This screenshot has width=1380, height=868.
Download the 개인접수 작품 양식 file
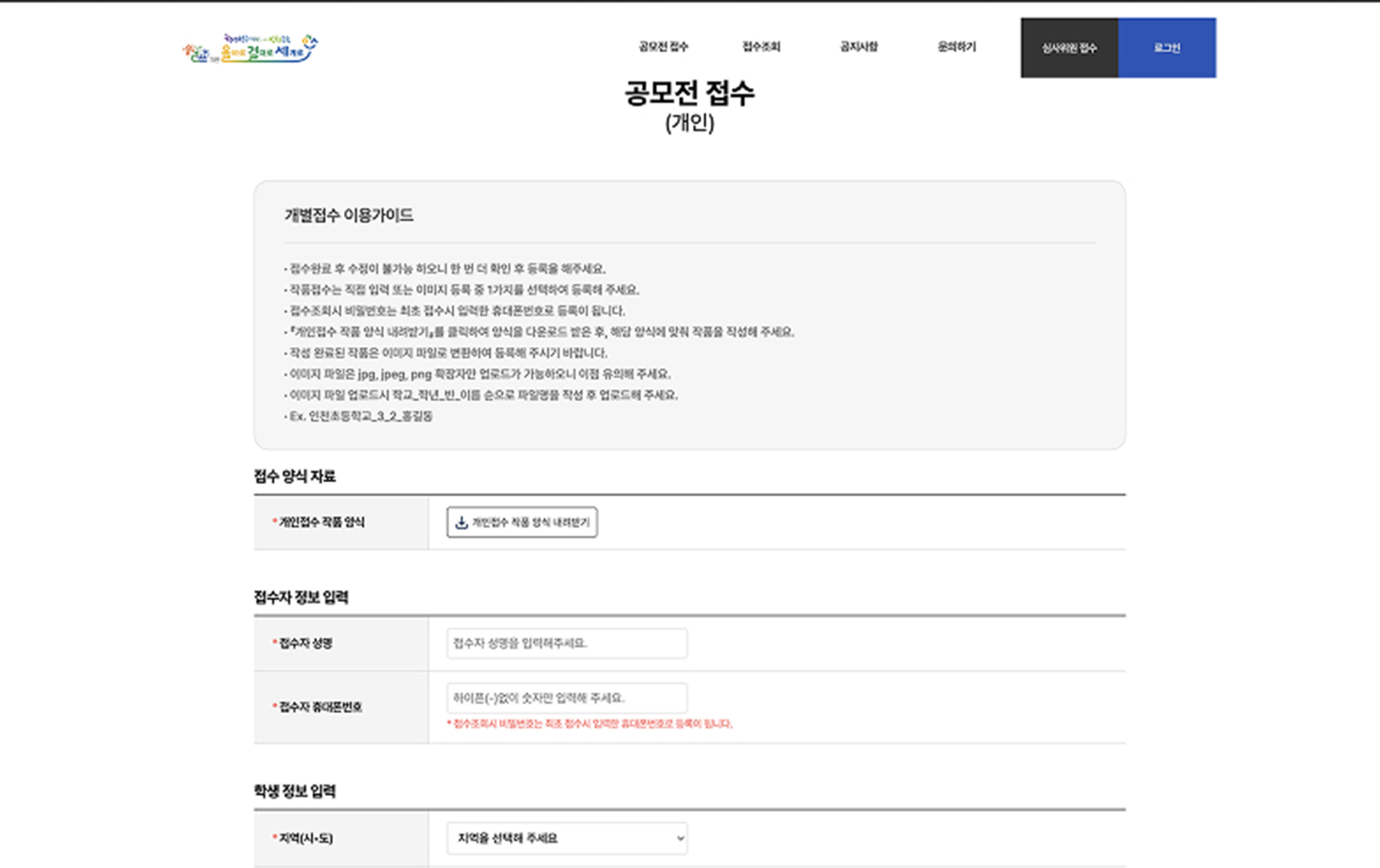click(x=522, y=522)
